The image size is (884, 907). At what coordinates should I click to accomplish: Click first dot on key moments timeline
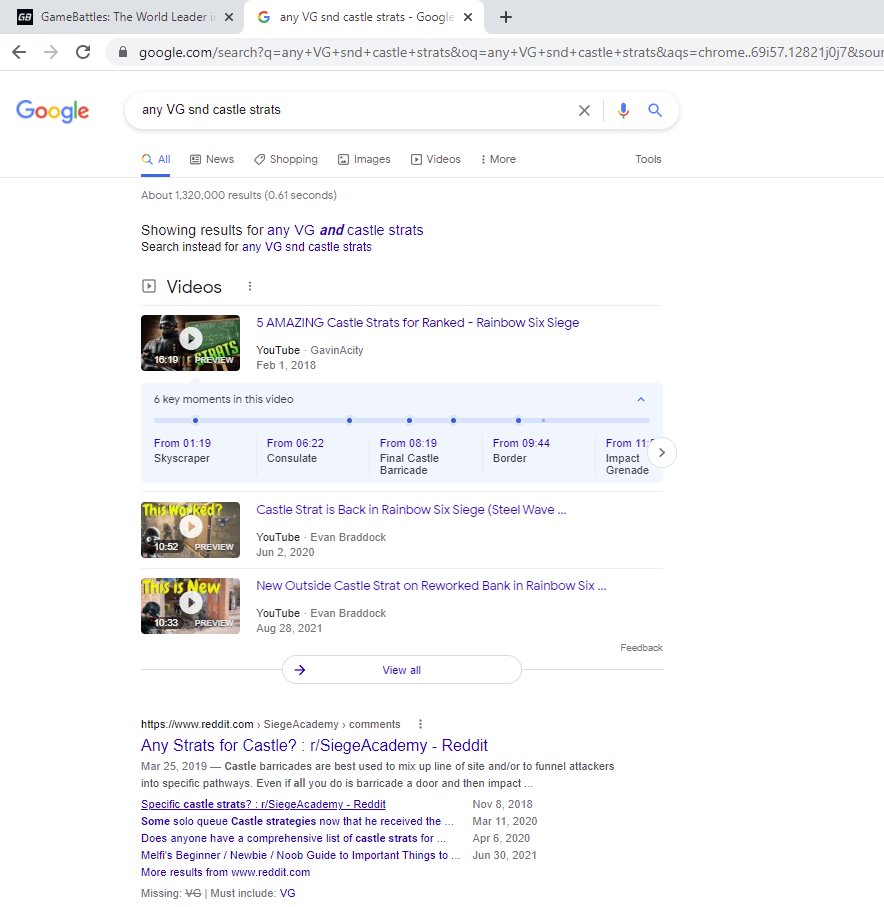point(196,421)
